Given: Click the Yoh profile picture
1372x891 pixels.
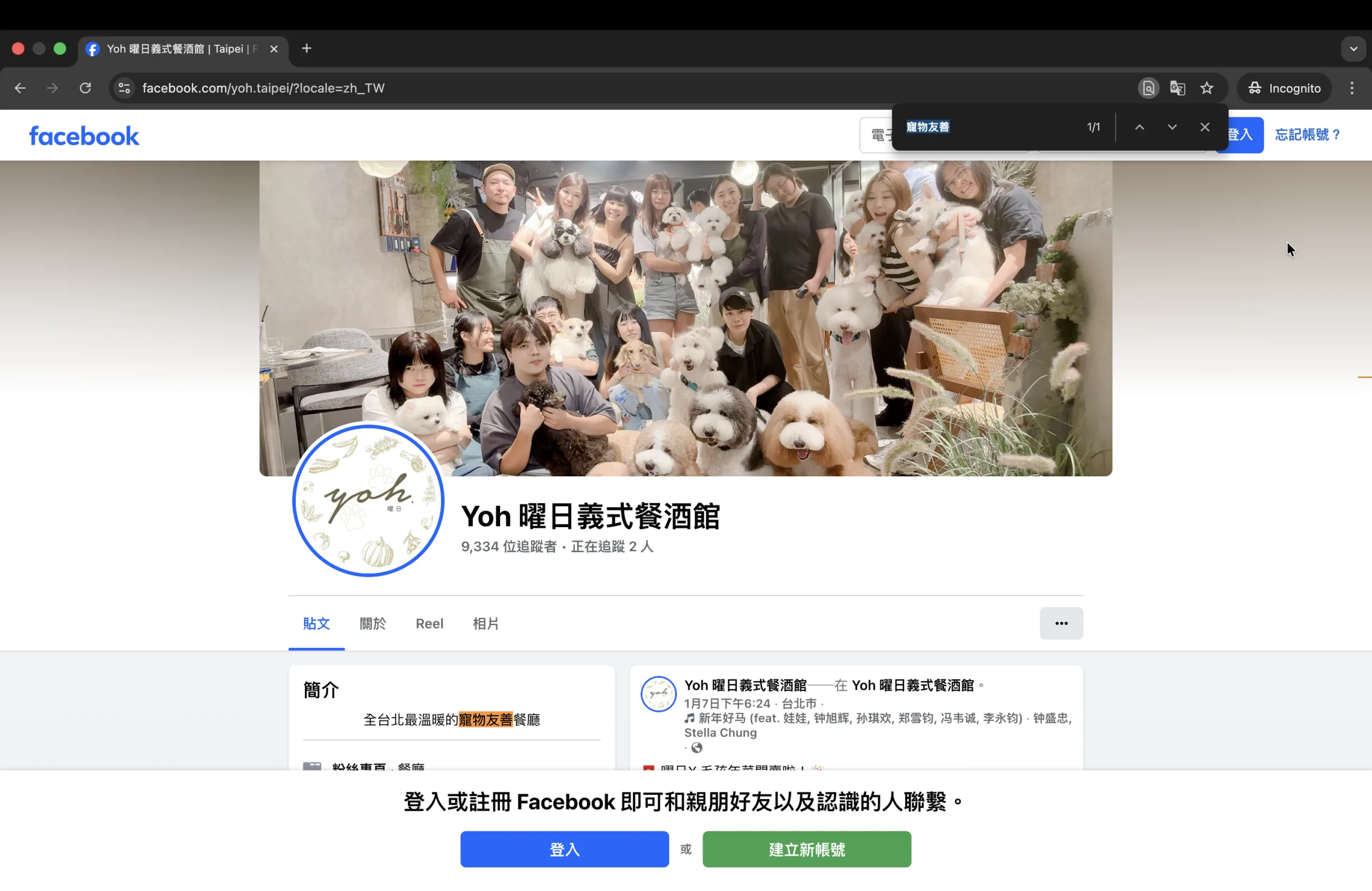Looking at the screenshot, I should click(x=368, y=500).
